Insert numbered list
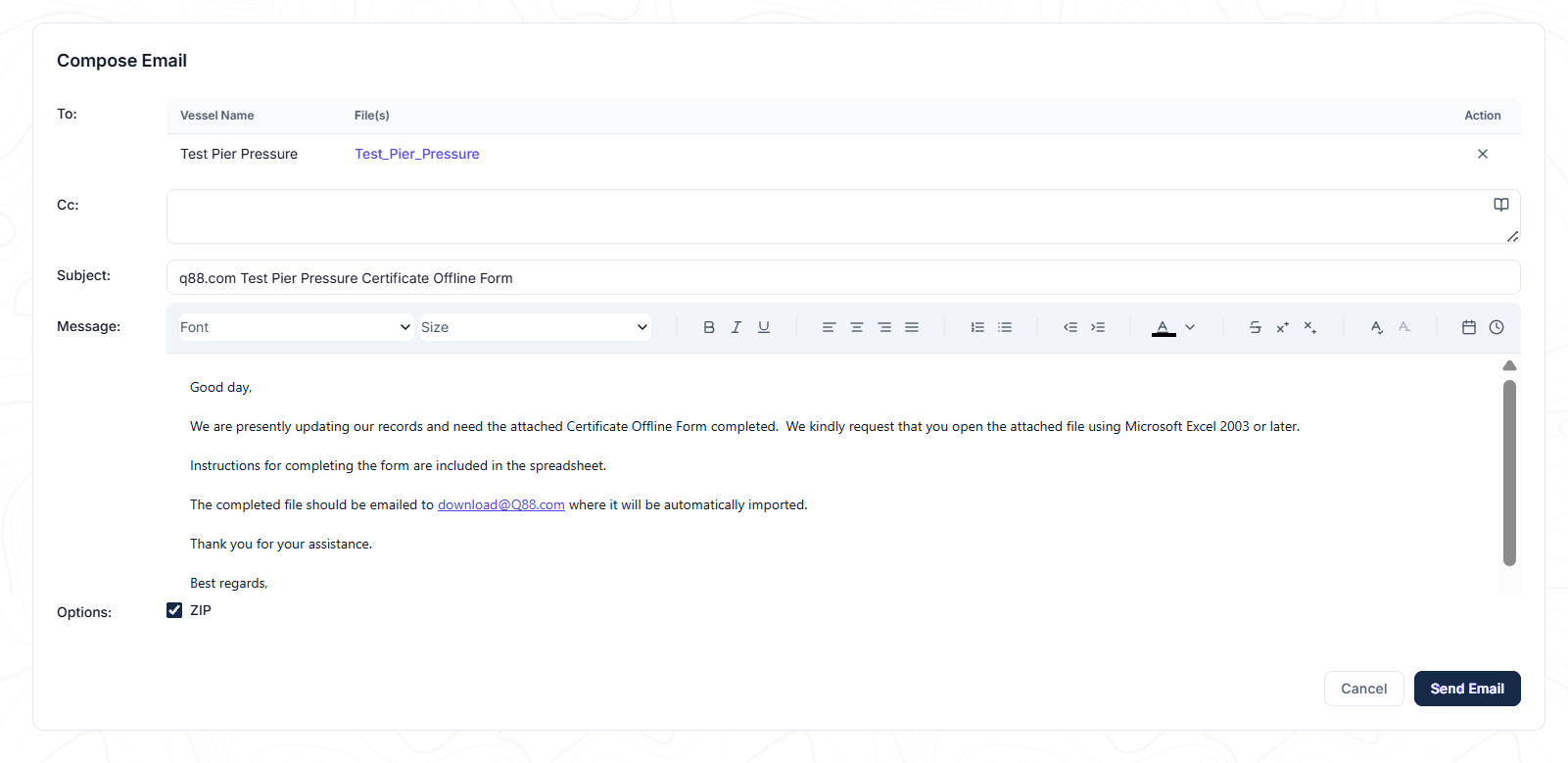This screenshot has width=1568, height=763. click(x=977, y=327)
